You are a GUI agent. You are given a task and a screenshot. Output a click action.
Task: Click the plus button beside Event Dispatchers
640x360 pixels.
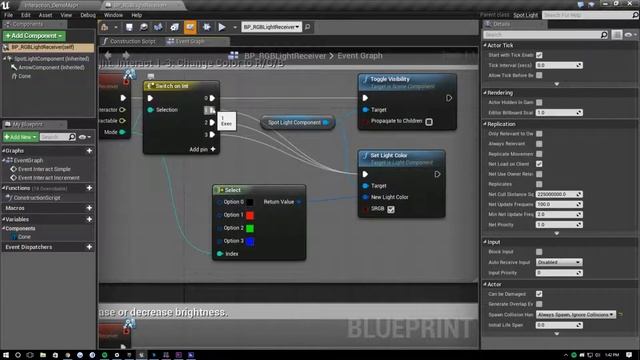(89, 247)
